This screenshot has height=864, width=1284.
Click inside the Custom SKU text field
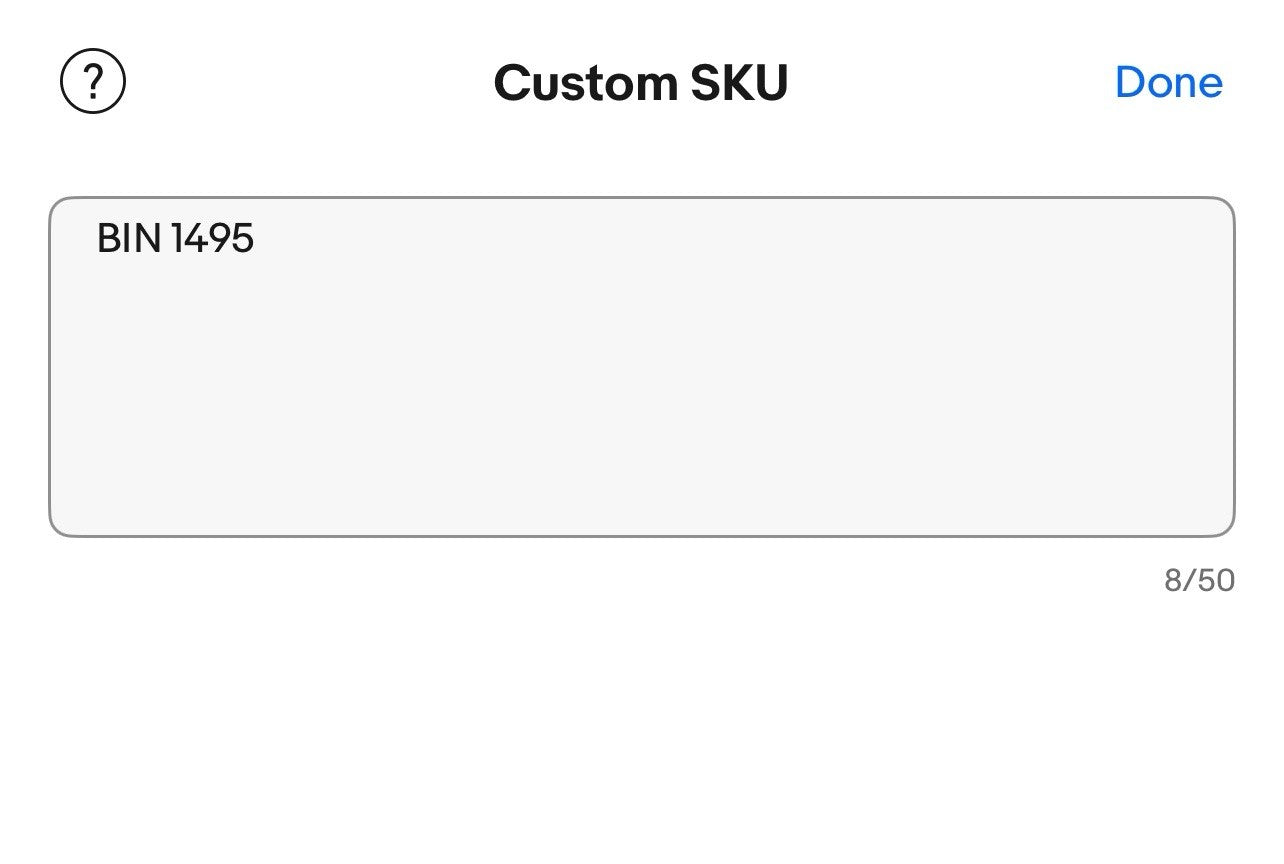click(x=641, y=366)
